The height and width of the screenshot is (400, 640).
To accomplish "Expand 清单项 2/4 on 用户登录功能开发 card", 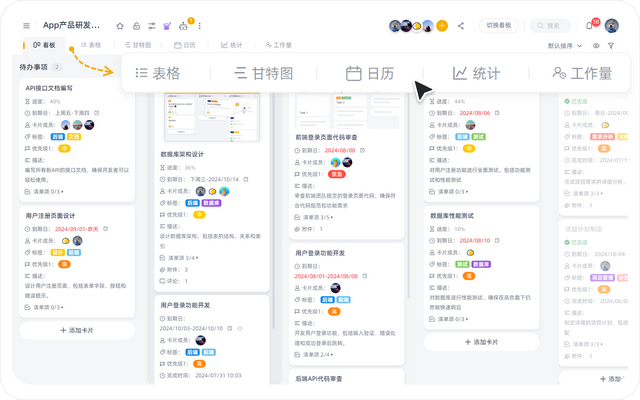I will click(314, 355).
